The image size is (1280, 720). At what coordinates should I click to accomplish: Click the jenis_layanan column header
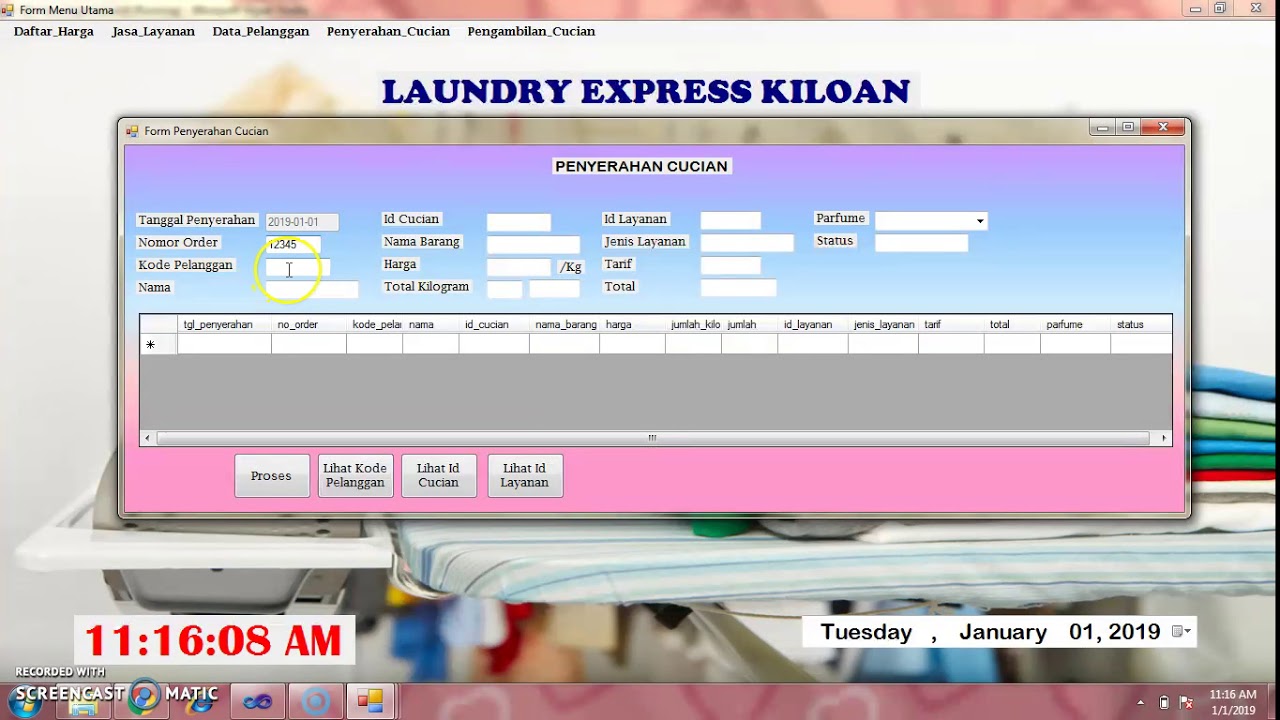click(x=883, y=324)
